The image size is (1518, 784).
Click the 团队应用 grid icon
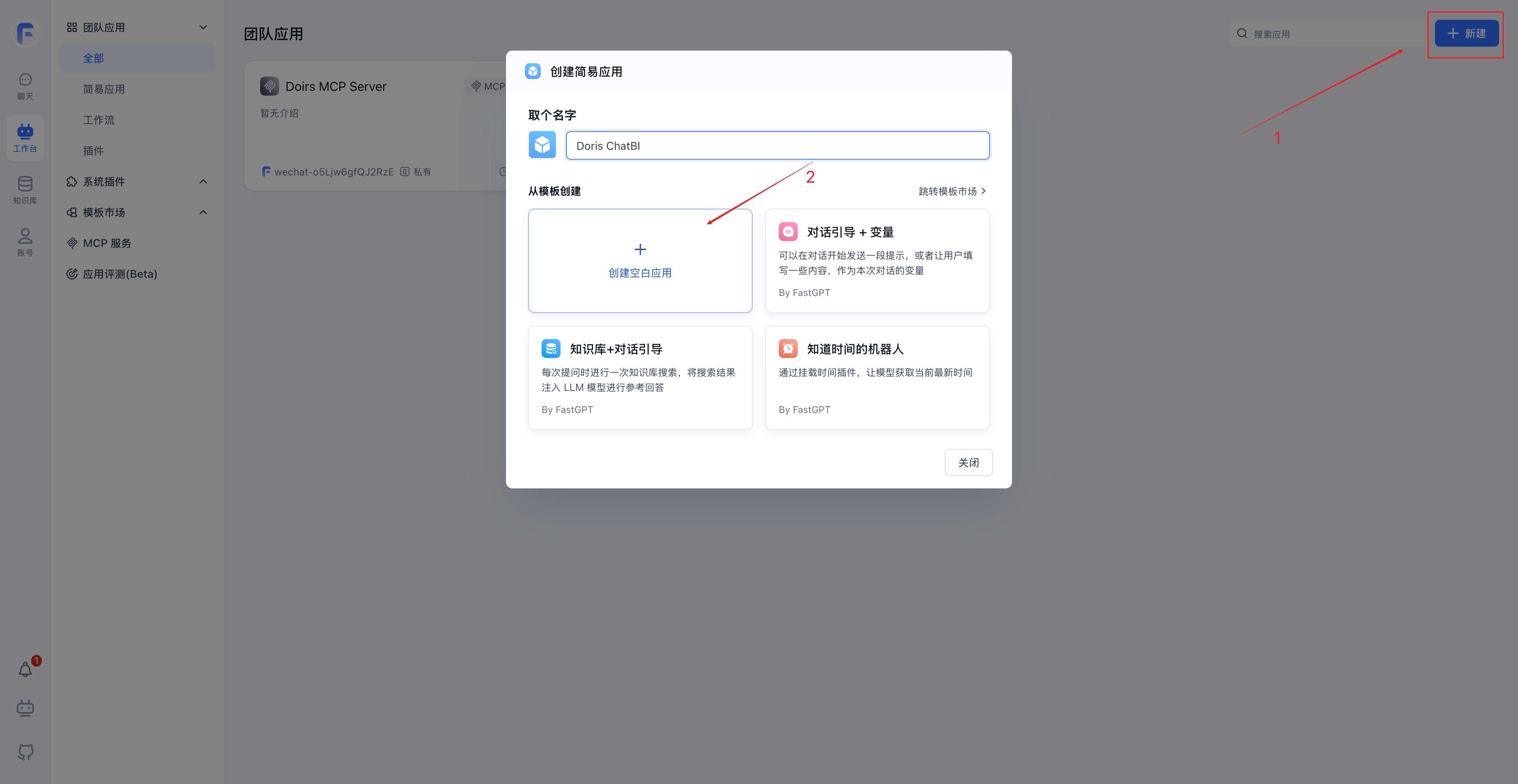(x=72, y=27)
